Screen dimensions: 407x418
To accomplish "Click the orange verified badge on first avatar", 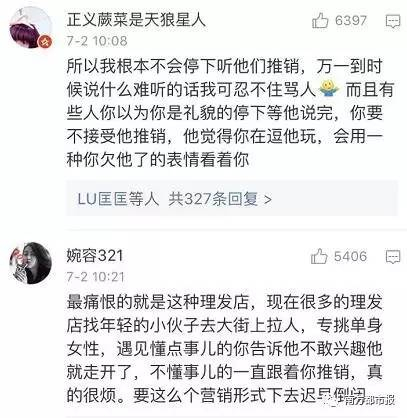I will point(46,42).
